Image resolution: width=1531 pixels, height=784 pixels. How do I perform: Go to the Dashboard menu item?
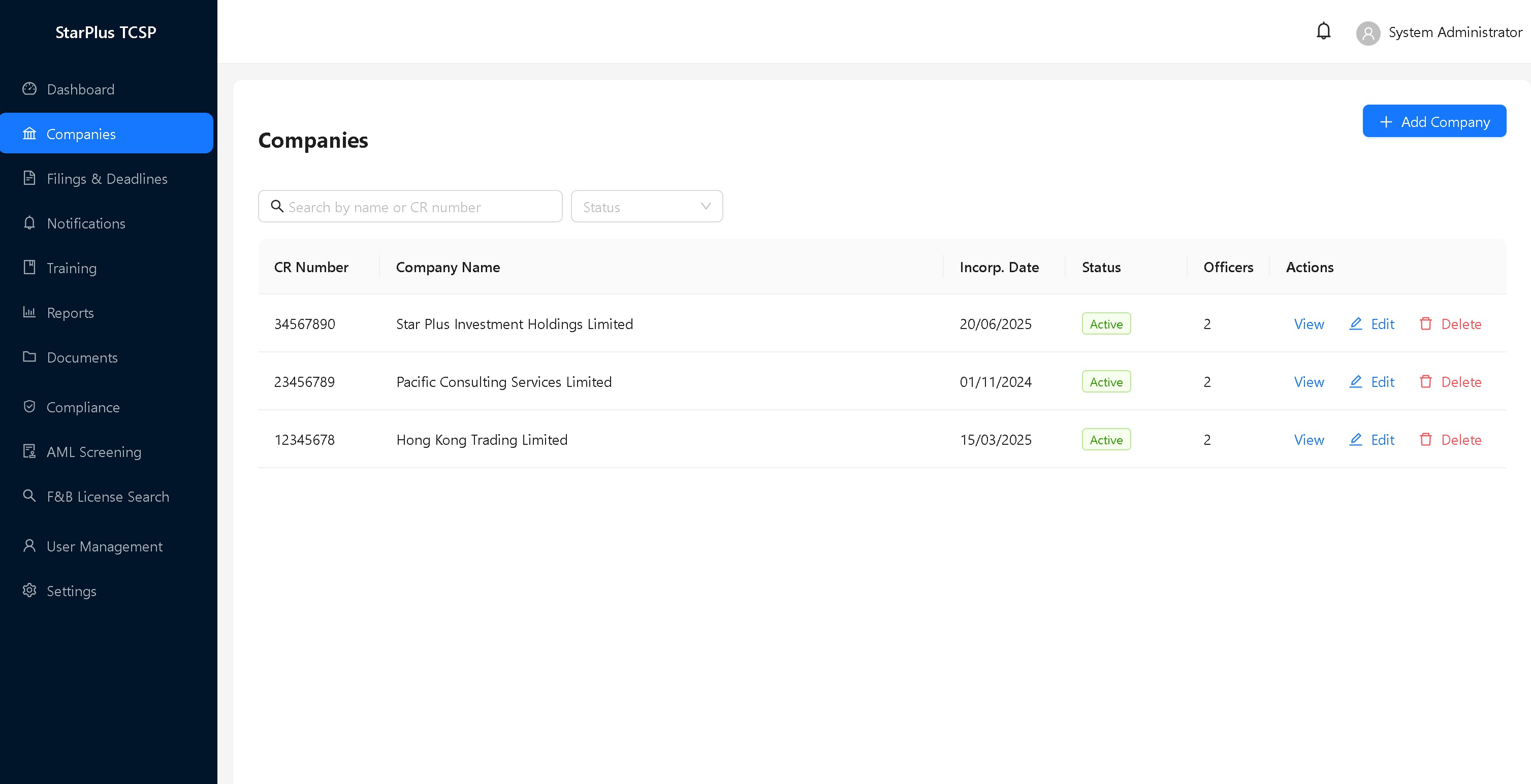[107, 89]
